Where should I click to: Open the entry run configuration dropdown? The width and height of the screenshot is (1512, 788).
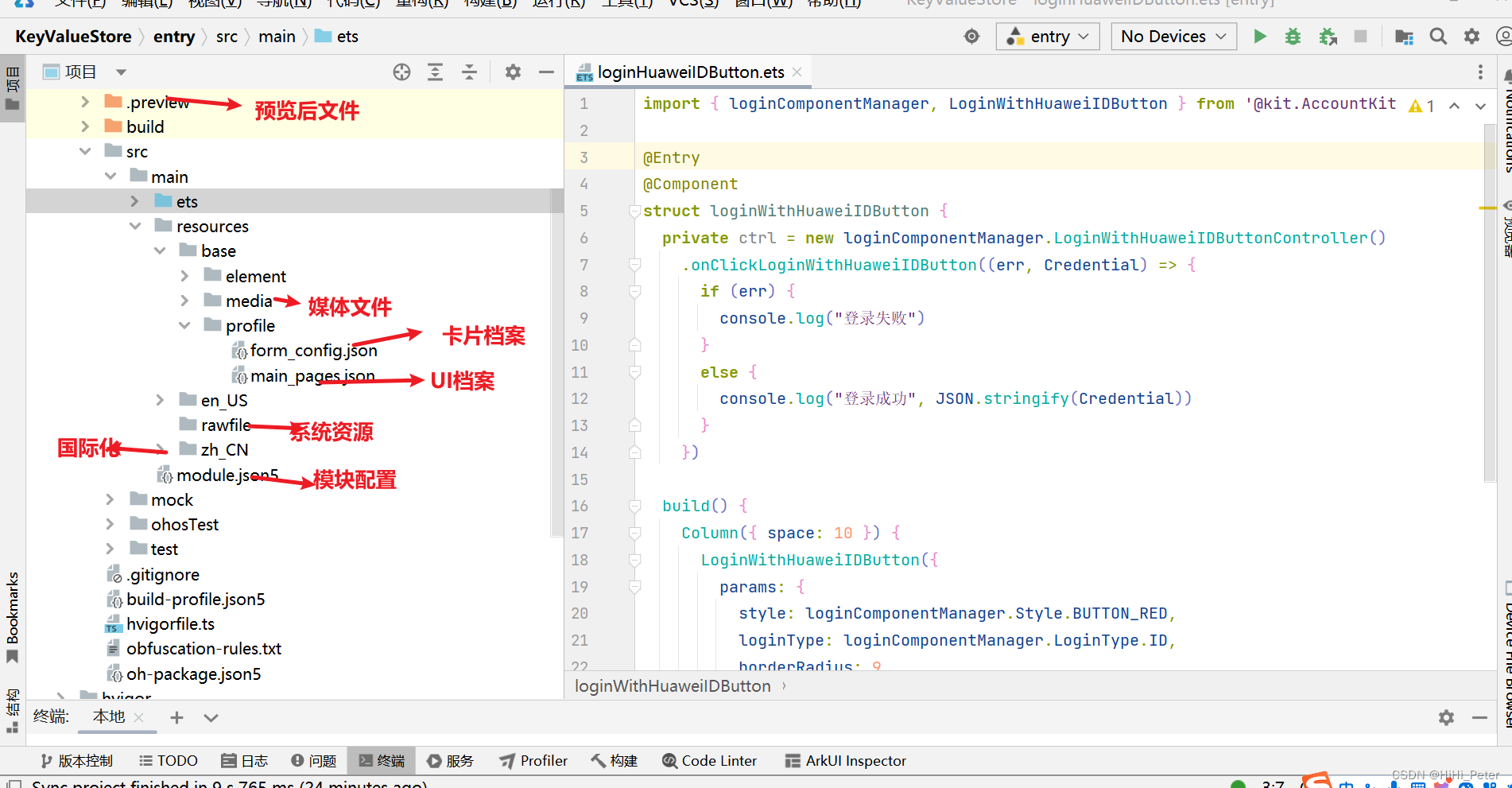click(1048, 37)
